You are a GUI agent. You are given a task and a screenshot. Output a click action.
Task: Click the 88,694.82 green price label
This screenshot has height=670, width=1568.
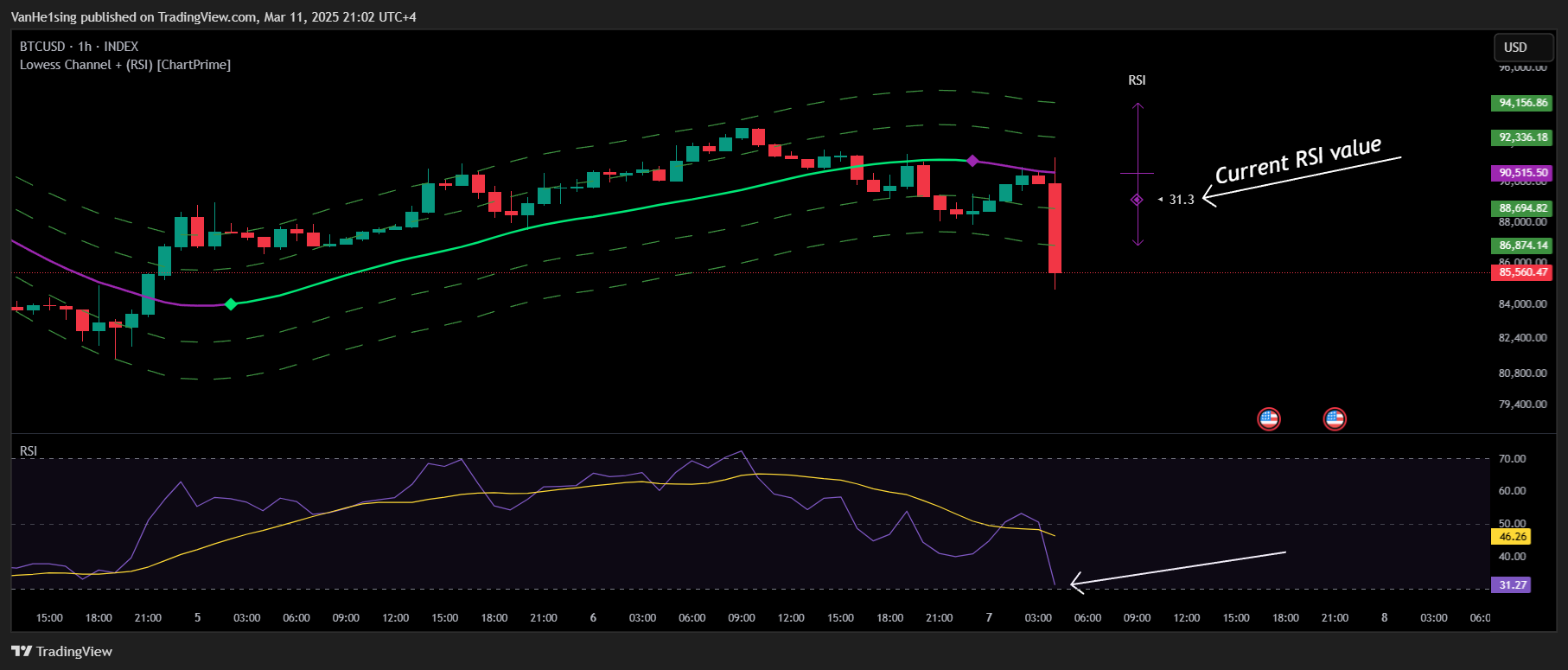tap(1522, 208)
